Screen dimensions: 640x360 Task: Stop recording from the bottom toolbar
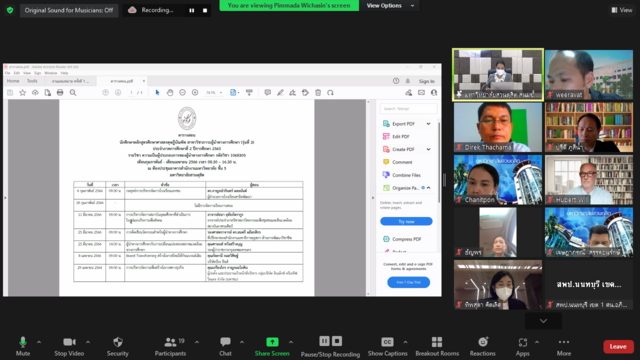[337, 341]
